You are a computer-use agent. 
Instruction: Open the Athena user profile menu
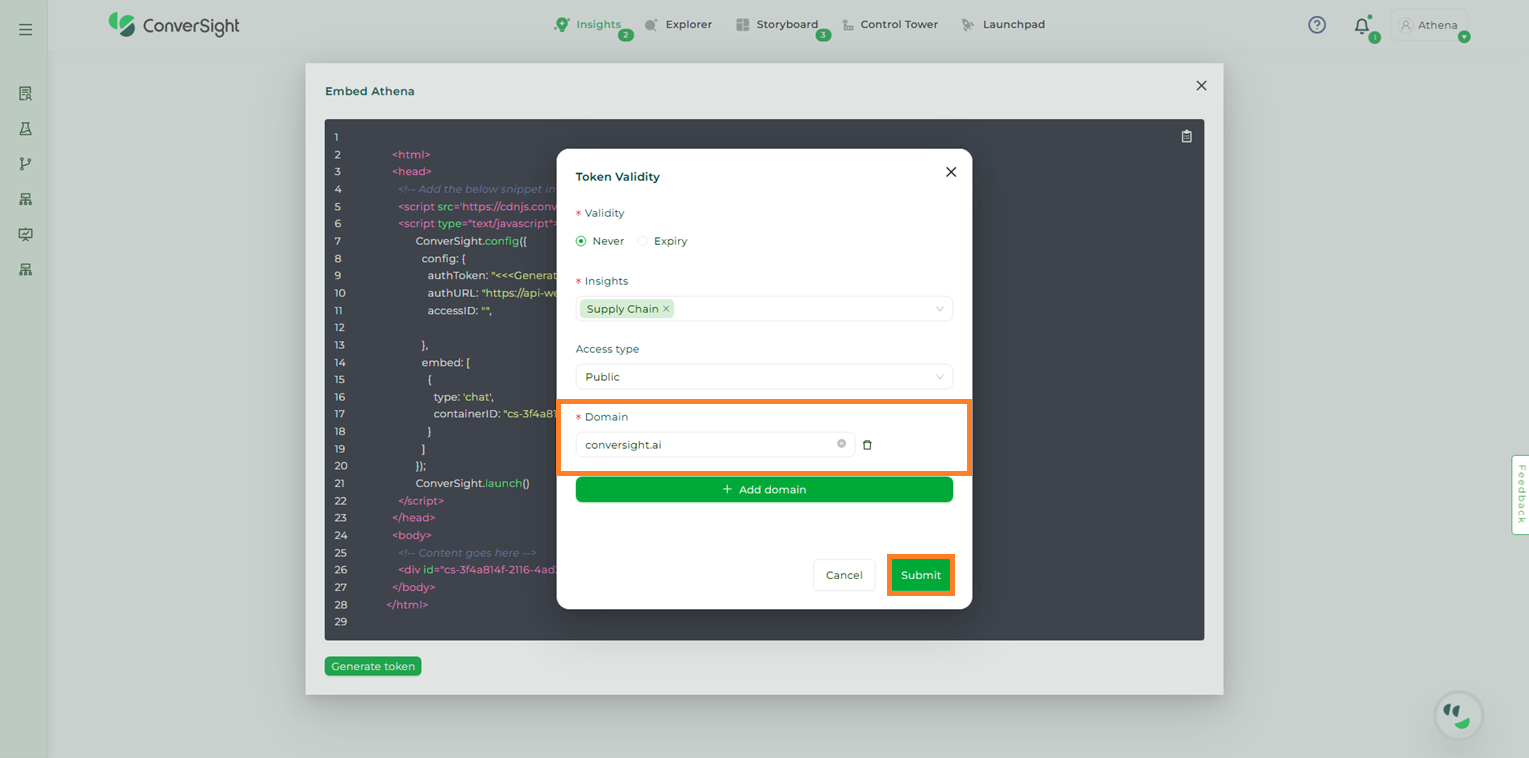(1429, 25)
